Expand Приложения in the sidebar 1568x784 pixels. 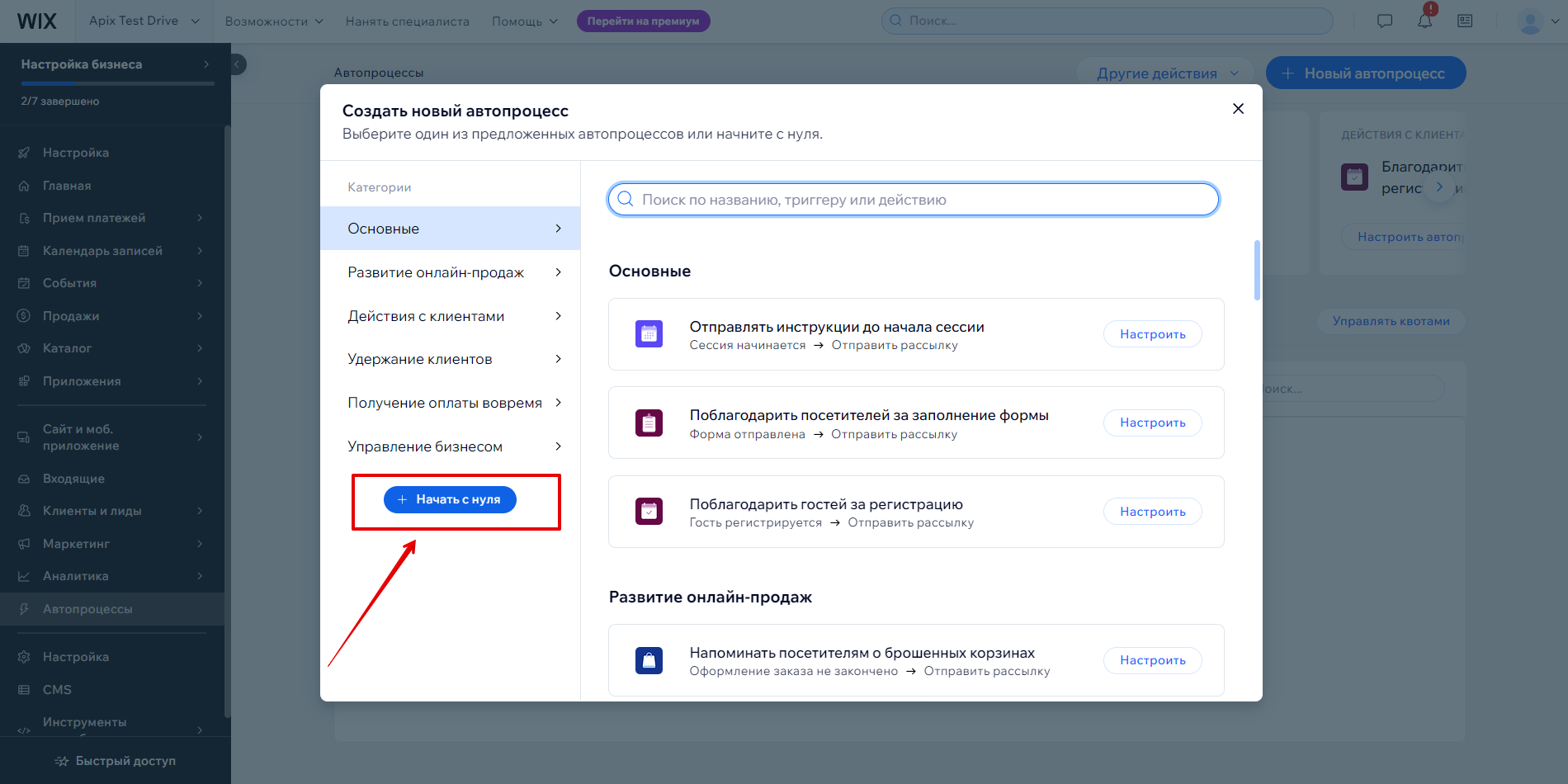tap(112, 381)
